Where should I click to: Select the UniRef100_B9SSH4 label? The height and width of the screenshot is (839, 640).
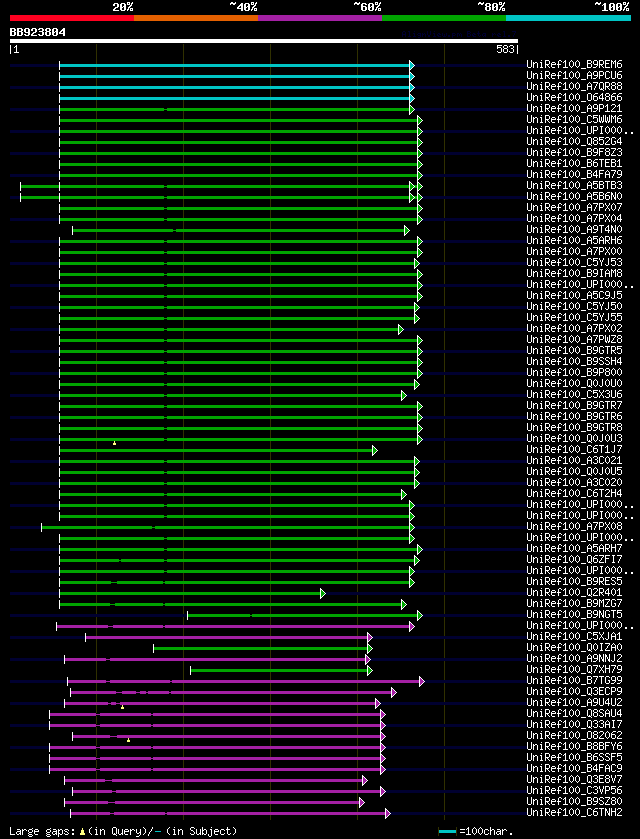click(x=574, y=361)
